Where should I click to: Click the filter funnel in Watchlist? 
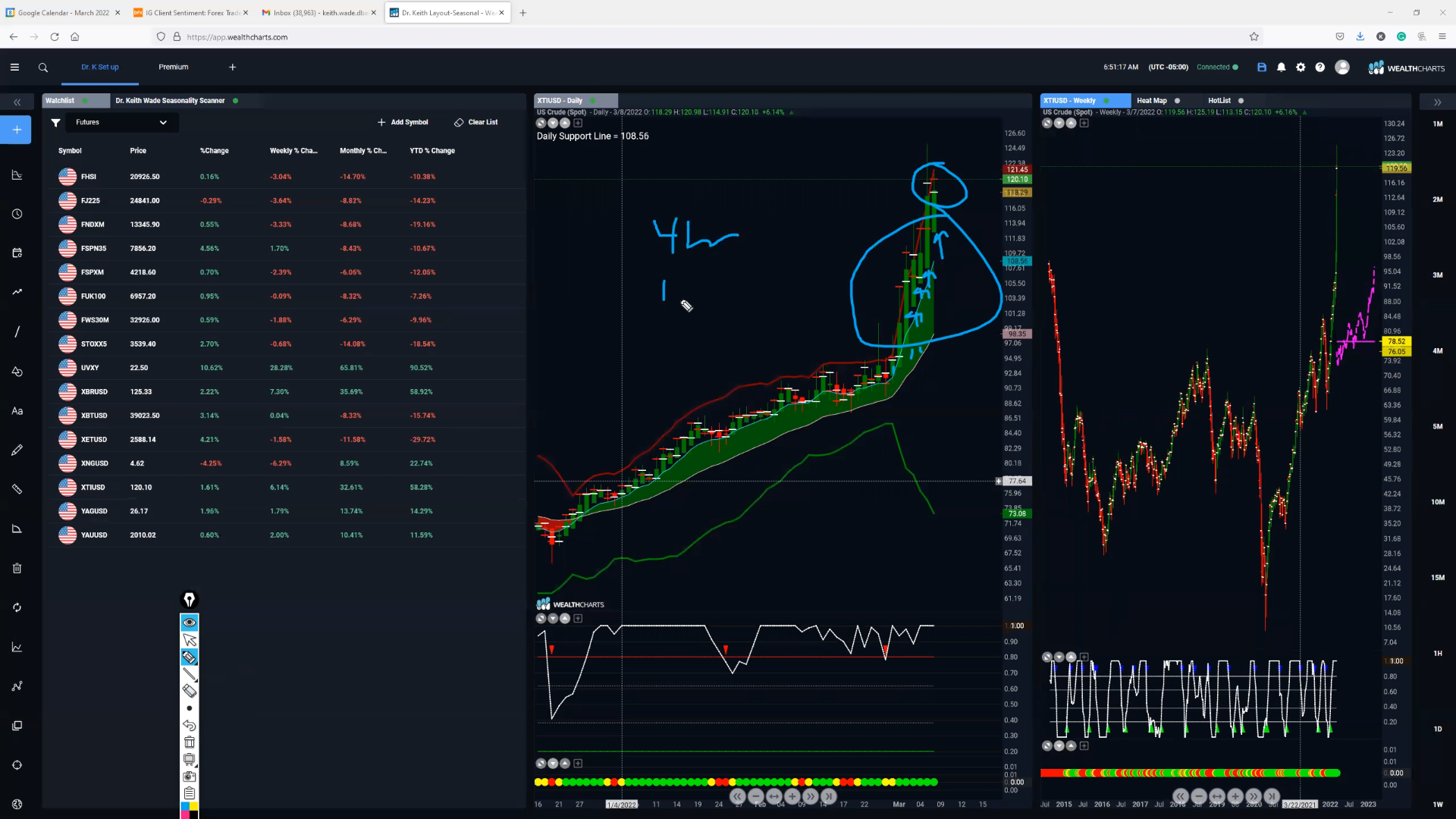point(55,122)
